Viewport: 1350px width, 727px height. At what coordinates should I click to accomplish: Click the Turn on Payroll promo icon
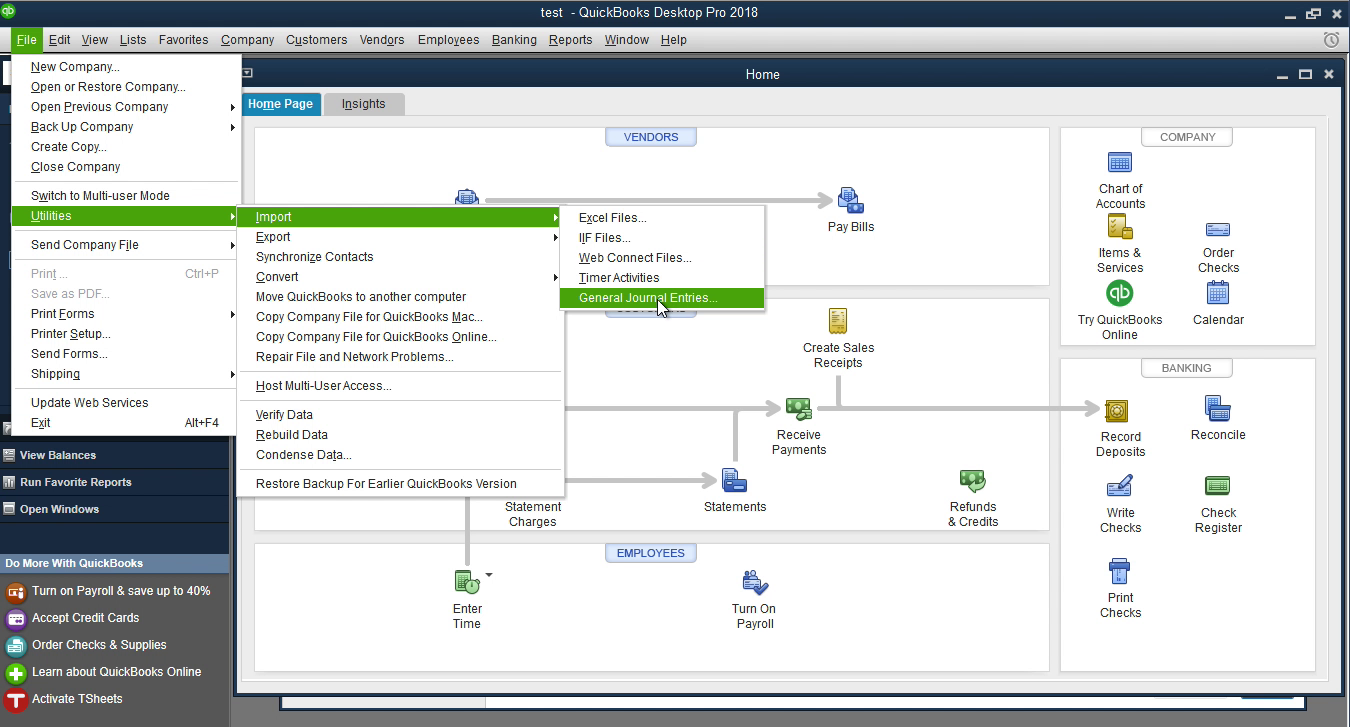pyautogui.click(x=15, y=591)
